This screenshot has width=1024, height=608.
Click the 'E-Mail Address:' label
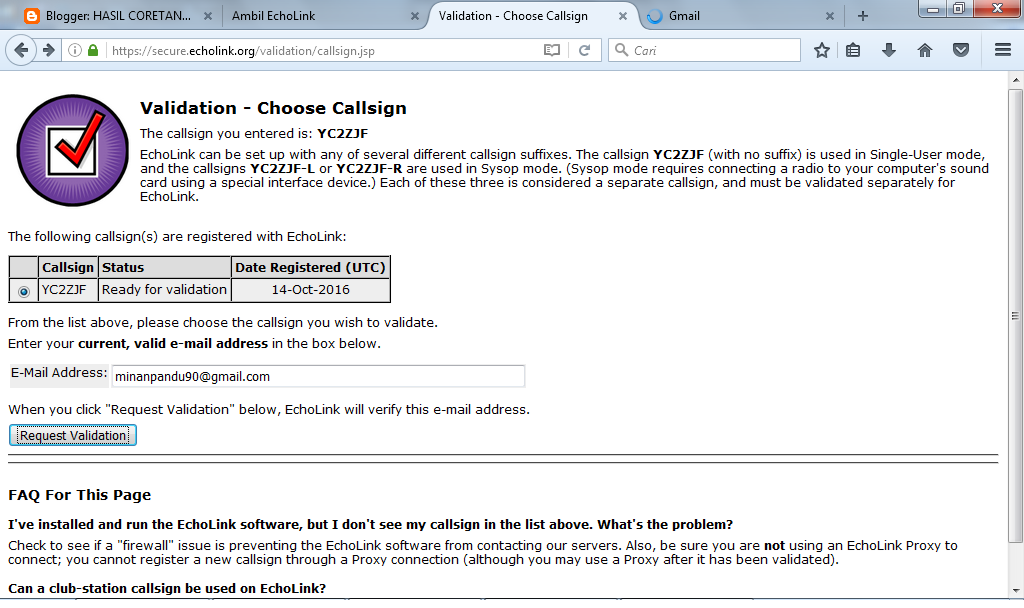59,373
